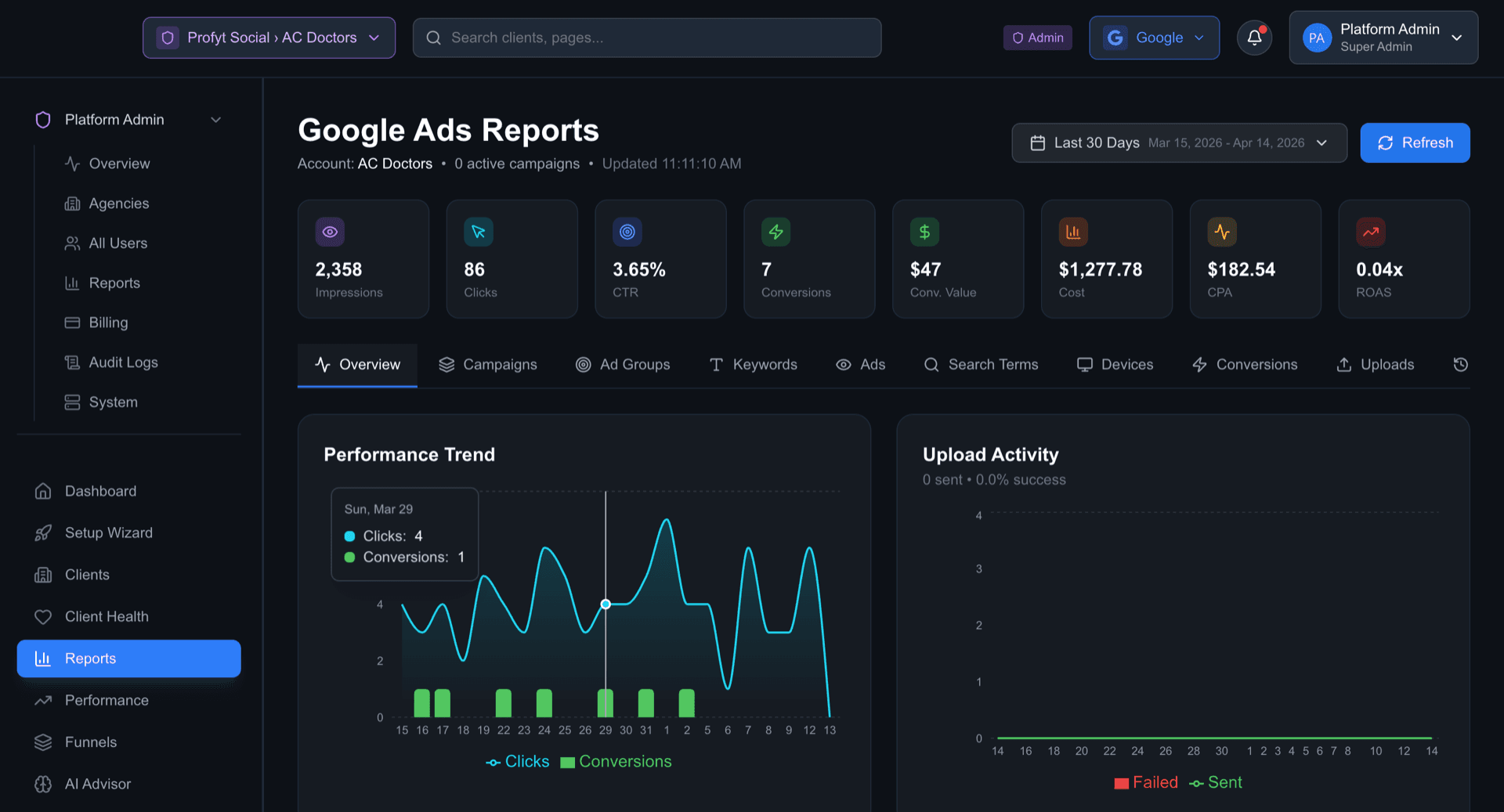
Task: Switch to the Search Terms tab
Action: [981, 365]
